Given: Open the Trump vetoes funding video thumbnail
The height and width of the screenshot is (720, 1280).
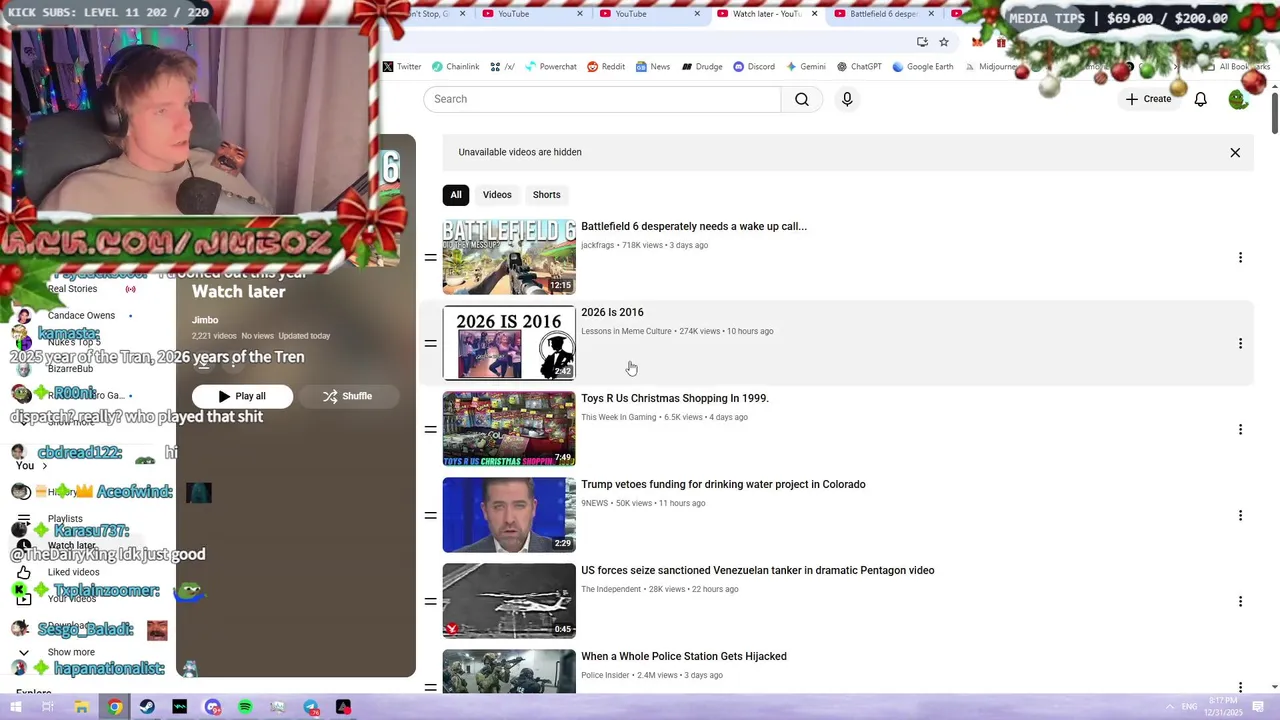Looking at the screenshot, I should (x=509, y=515).
